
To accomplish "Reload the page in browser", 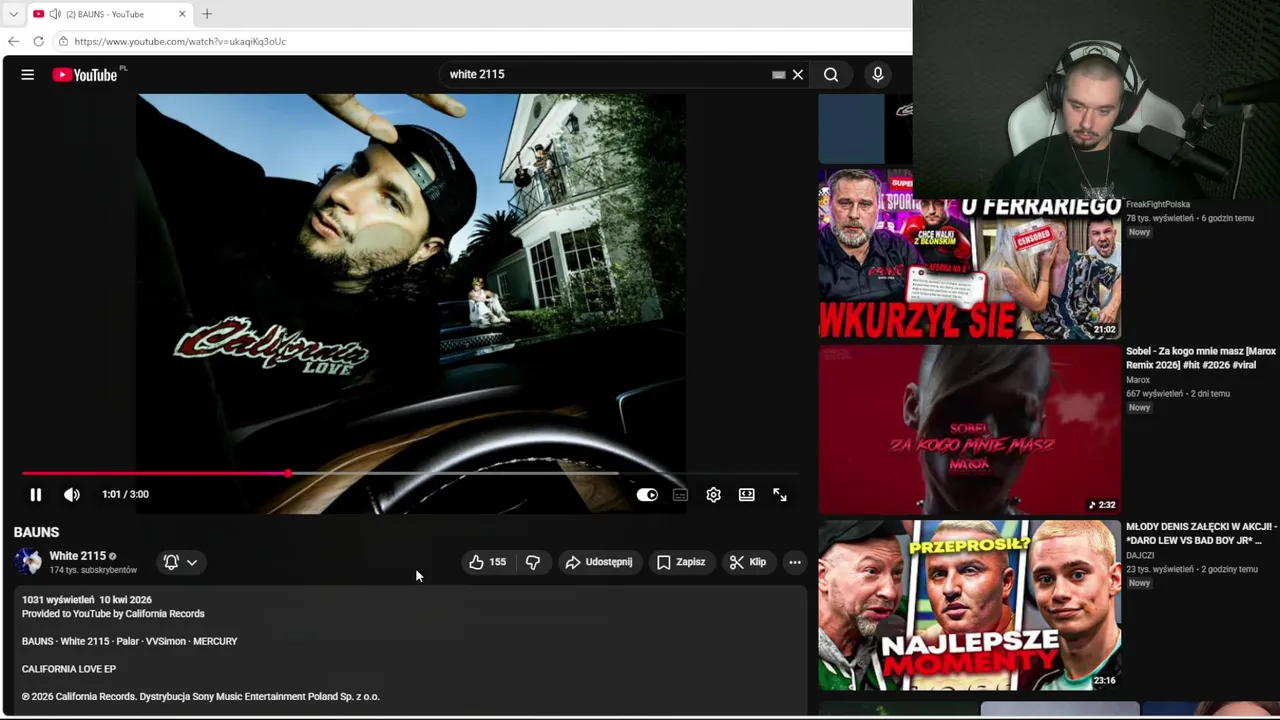I will point(38,41).
